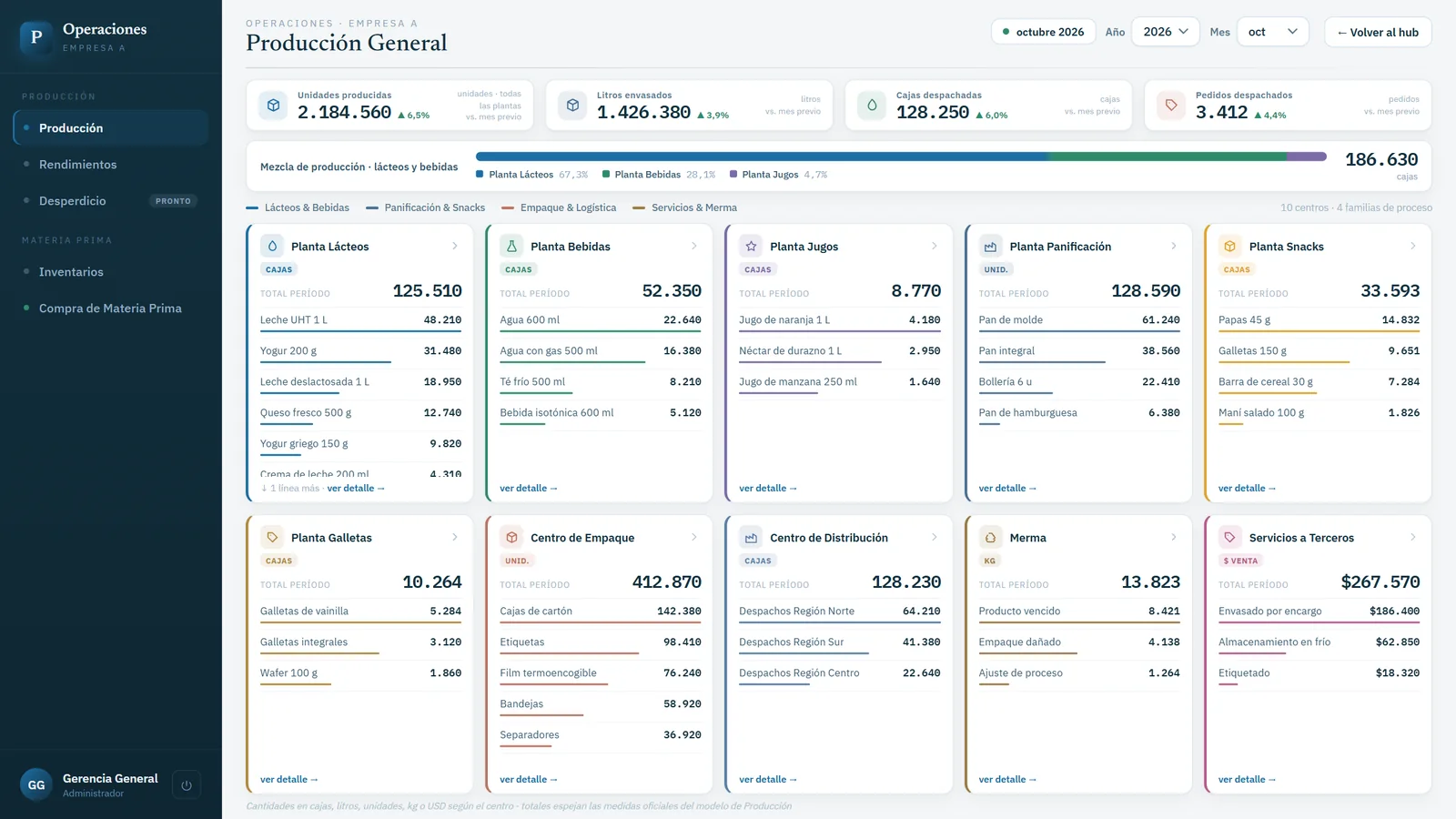Expand Merma card chevron
Image resolution: width=1456 pixels, height=819 pixels.
click(1174, 537)
